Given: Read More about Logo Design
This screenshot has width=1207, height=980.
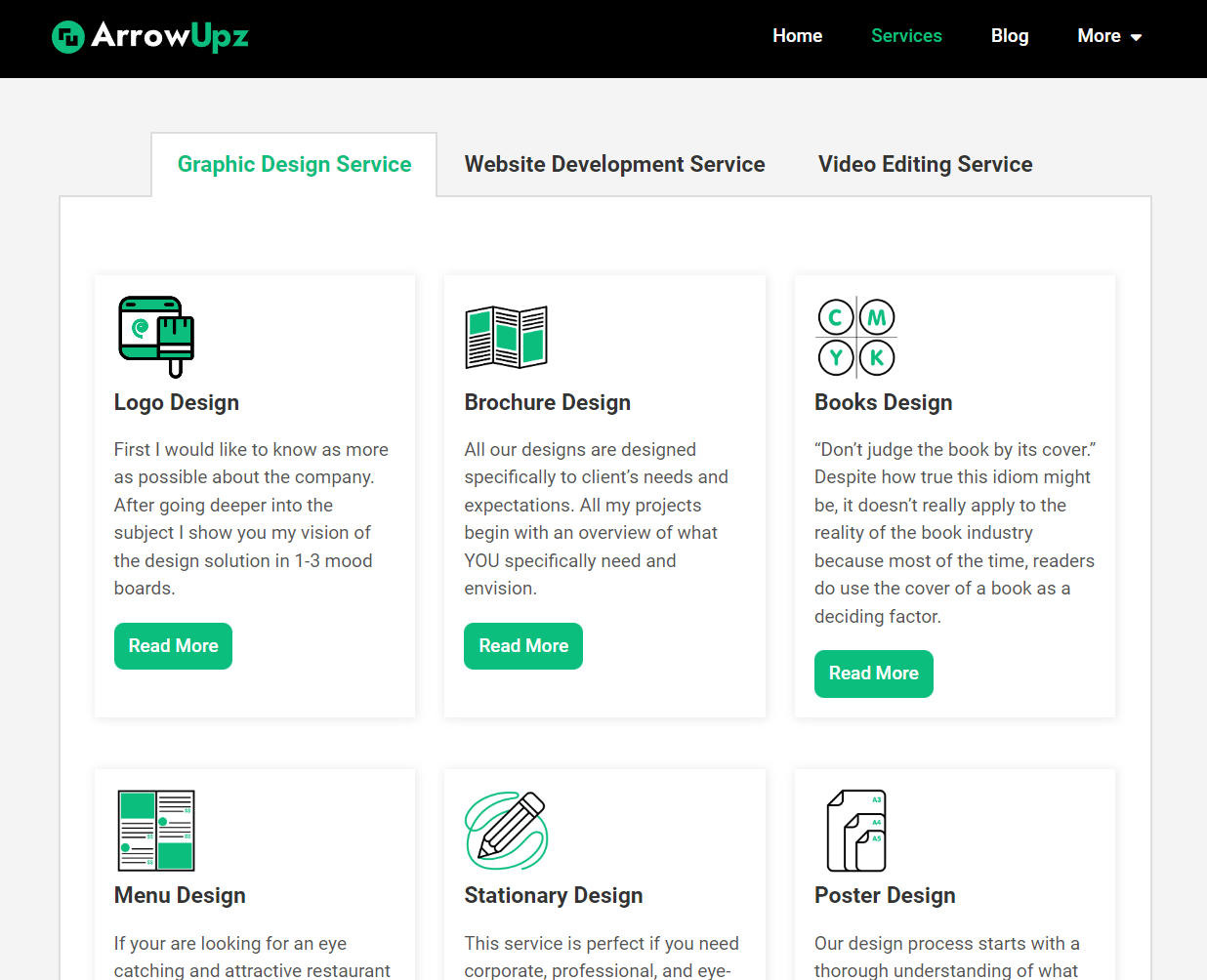Looking at the screenshot, I should (x=173, y=646).
